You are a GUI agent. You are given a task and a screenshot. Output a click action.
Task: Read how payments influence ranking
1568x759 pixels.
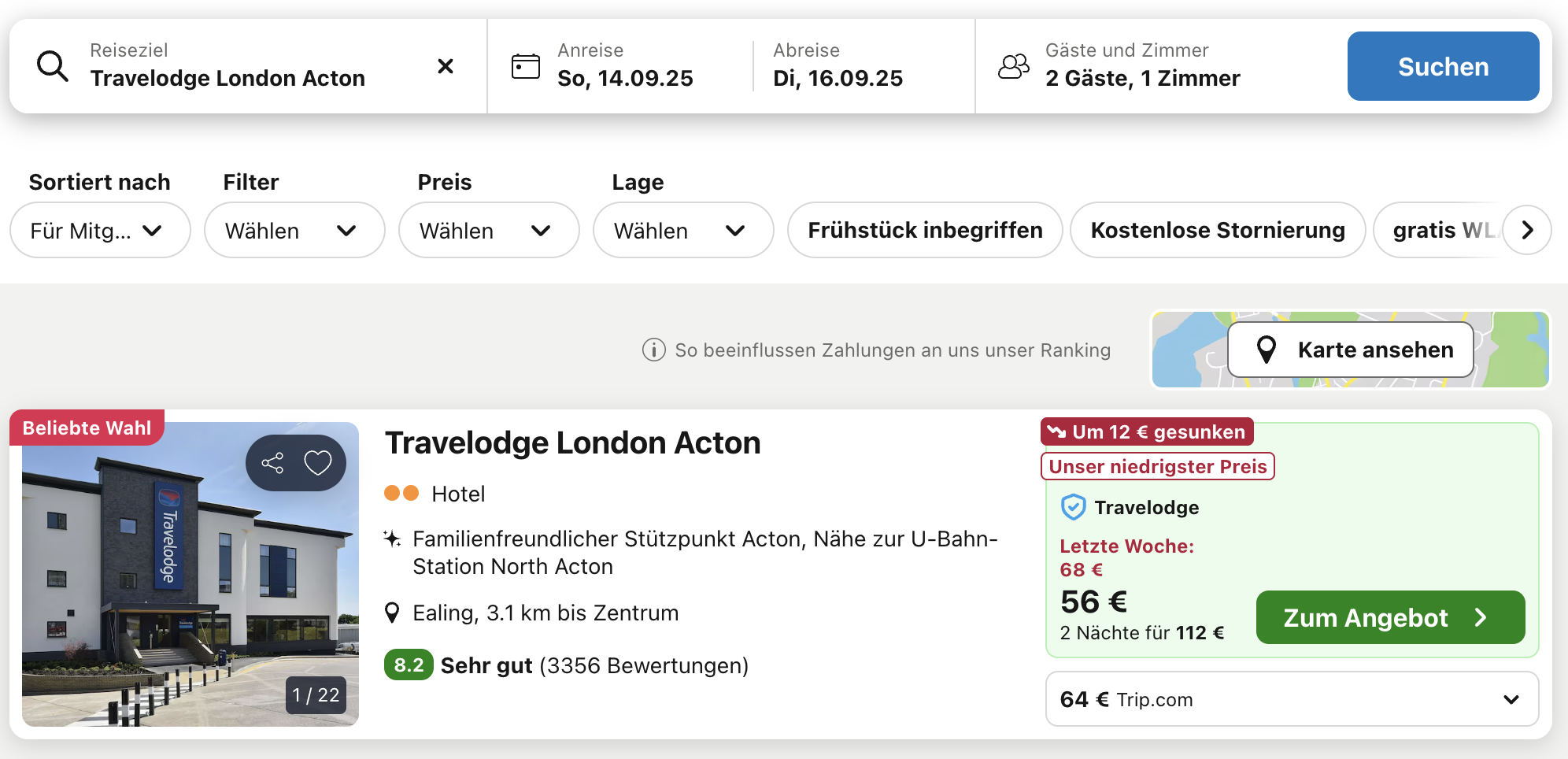coord(893,350)
